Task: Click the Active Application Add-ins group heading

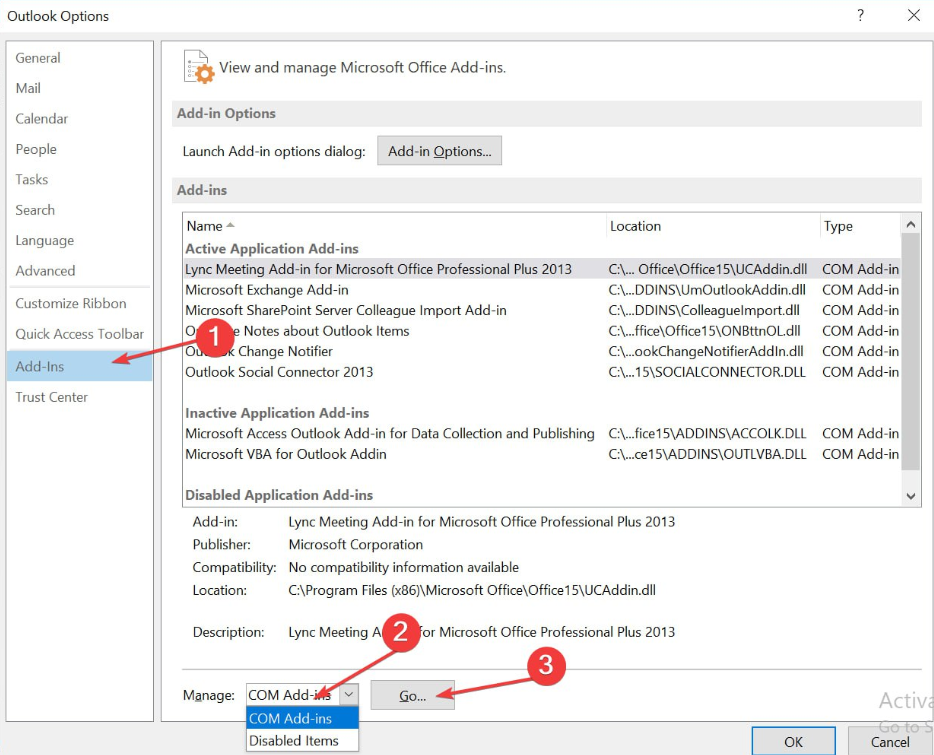Action: 272,248
